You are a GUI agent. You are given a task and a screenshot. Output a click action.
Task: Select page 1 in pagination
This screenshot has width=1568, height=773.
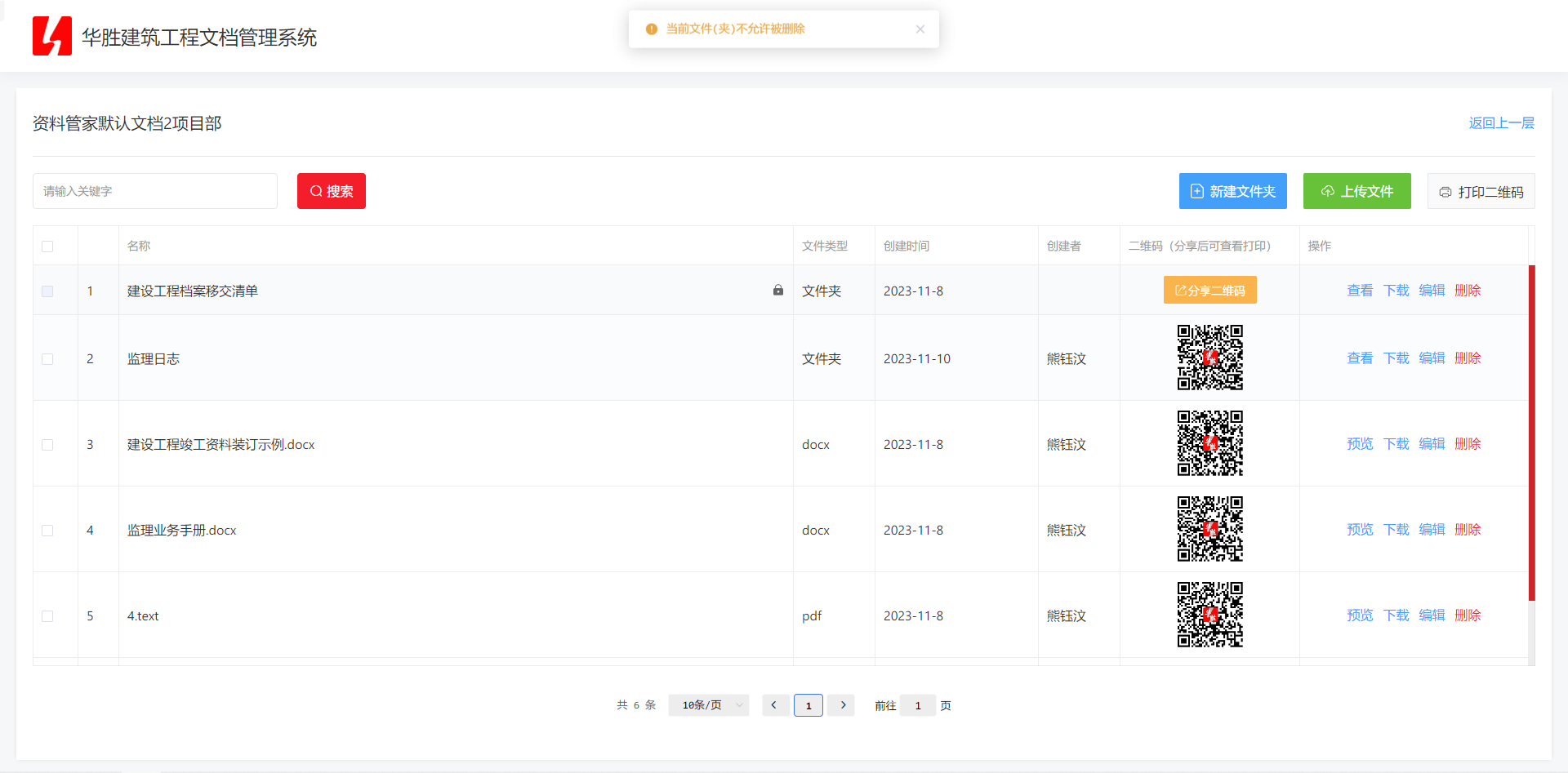808,705
